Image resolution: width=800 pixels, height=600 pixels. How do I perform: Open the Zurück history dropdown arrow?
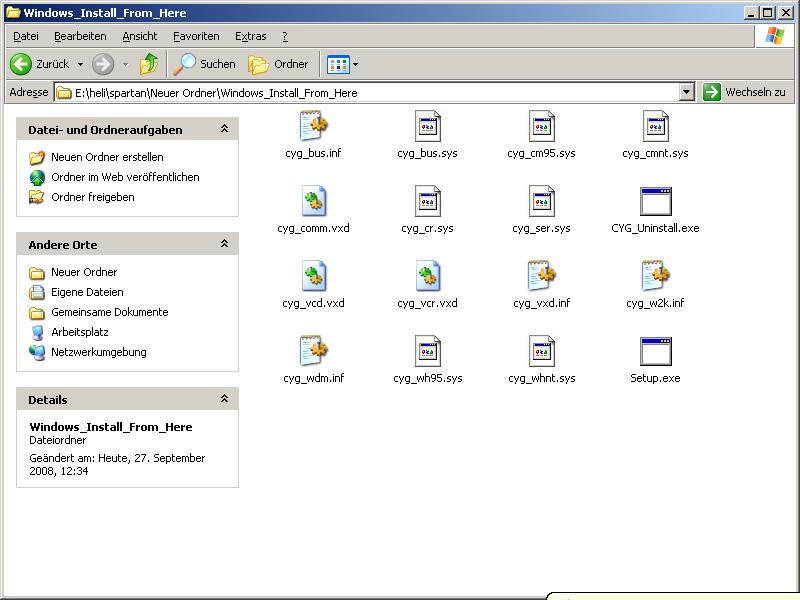click(81, 64)
